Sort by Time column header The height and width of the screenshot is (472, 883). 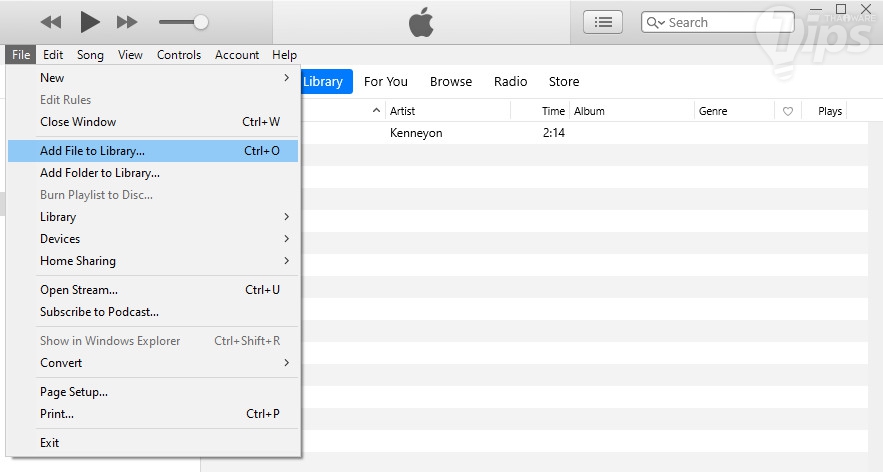[541, 111]
